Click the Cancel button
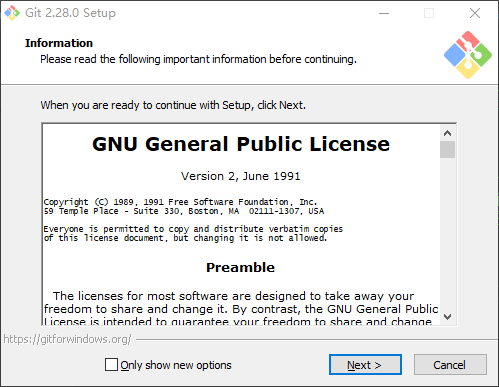499x387 pixels. tap(450, 365)
